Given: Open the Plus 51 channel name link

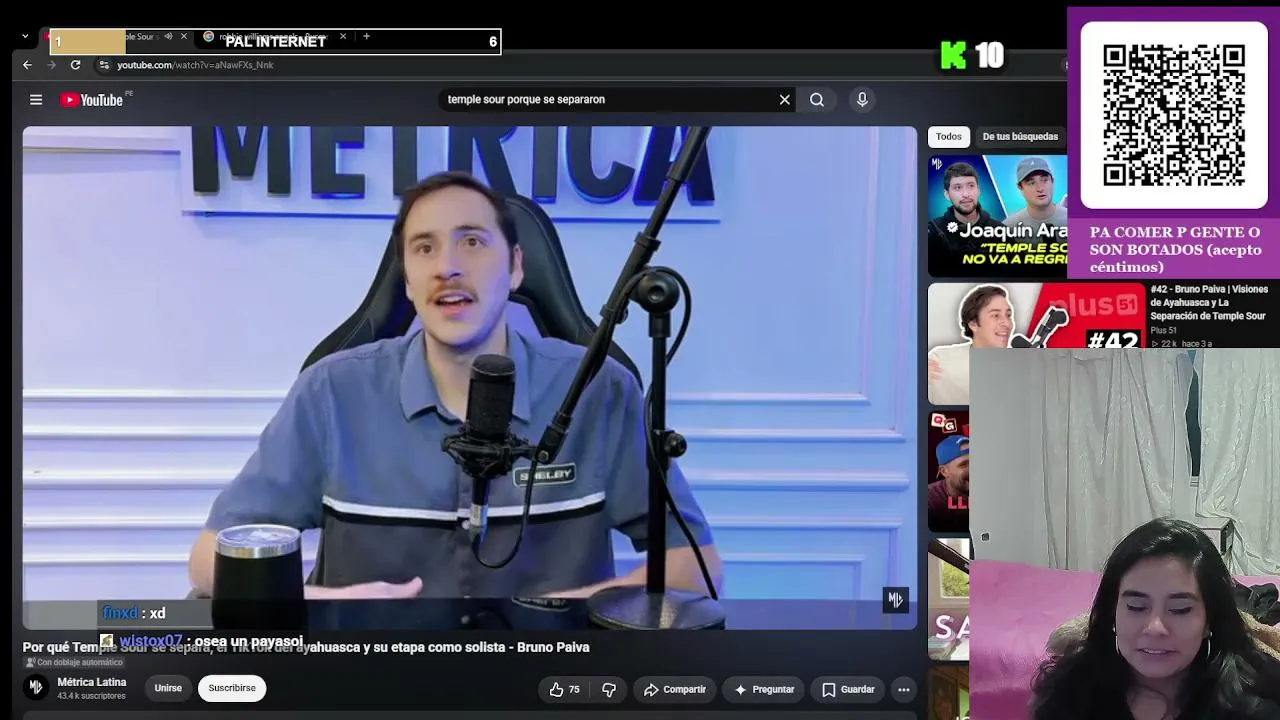Looking at the screenshot, I should [1163, 331].
